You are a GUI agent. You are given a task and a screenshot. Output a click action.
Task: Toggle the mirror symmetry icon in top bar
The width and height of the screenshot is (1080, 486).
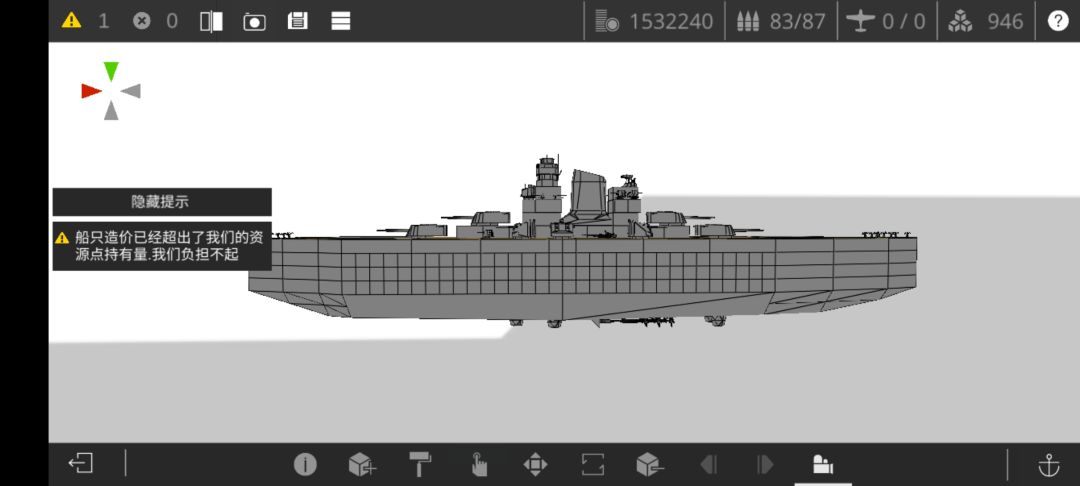[211, 21]
